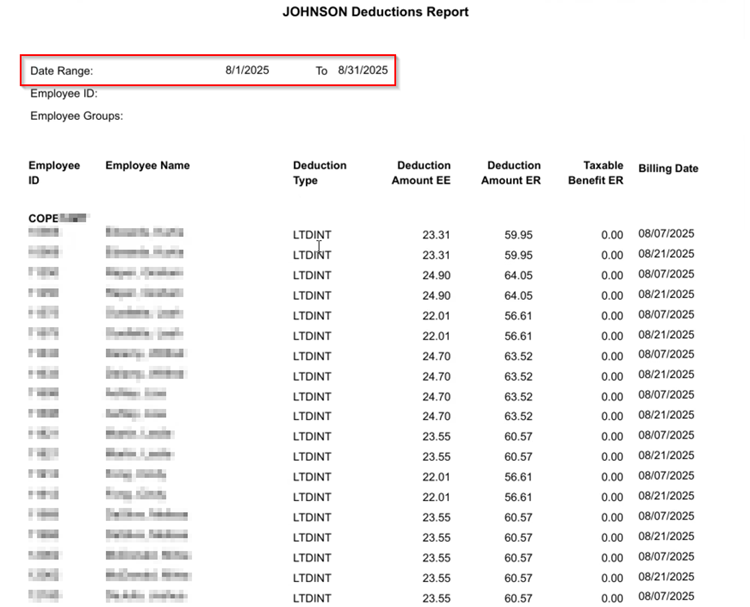Click 0.00 in the 24.90 row billed 08/21/2025

point(612,296)
